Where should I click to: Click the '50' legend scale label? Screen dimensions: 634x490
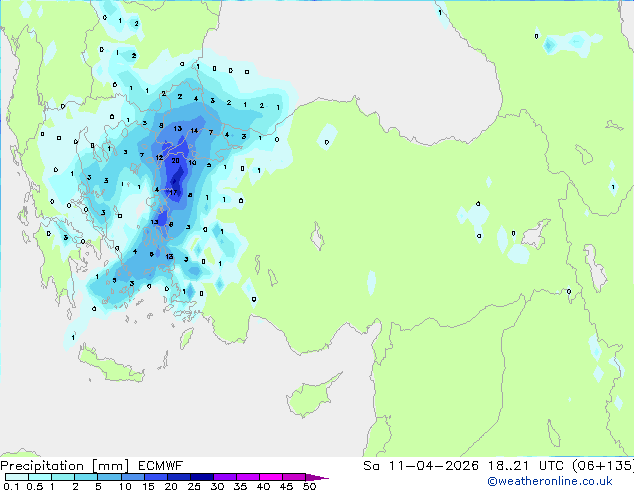tap(309, 486)
